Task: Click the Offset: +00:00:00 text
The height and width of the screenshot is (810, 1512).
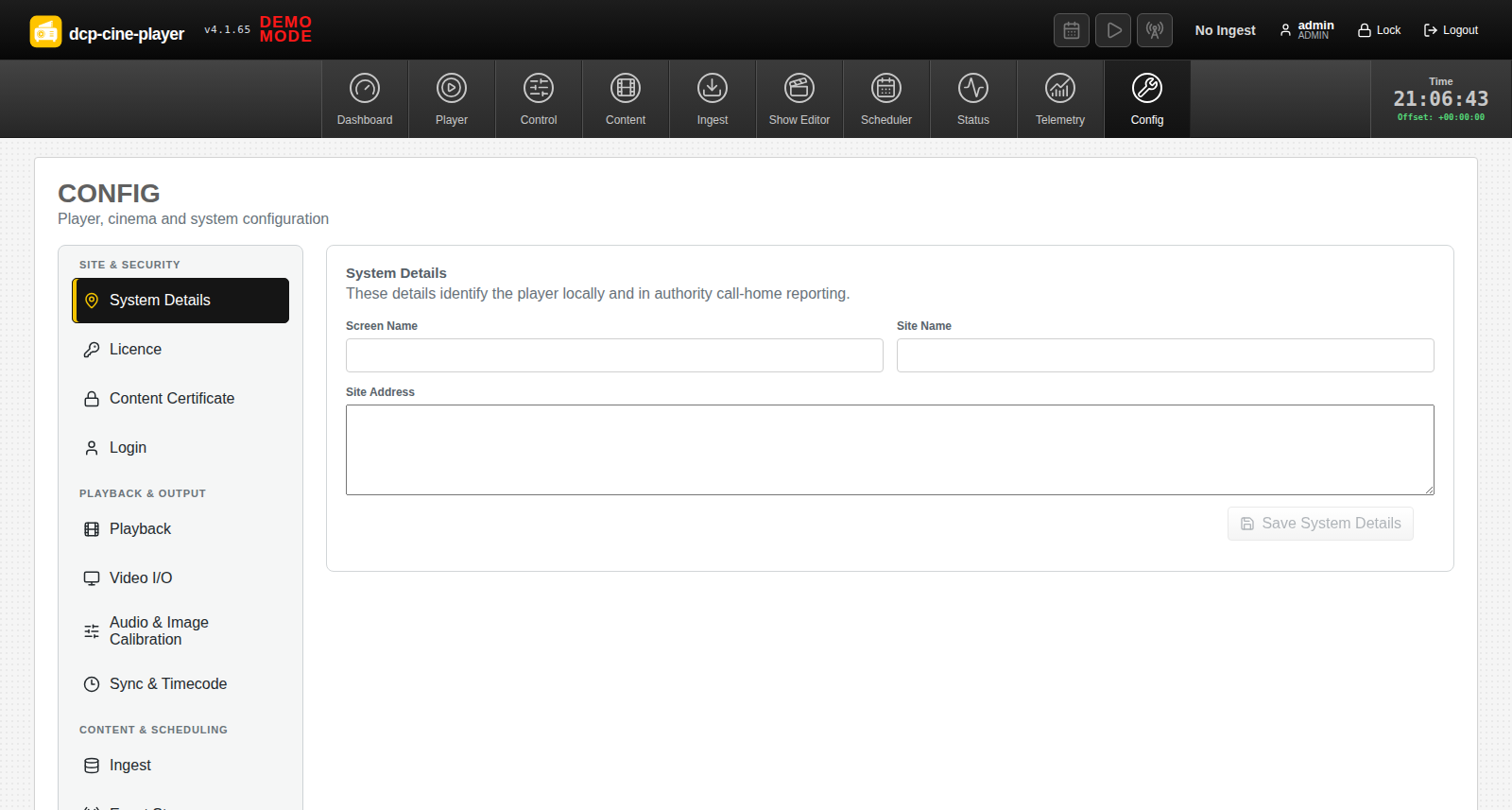Action: 1441,117
